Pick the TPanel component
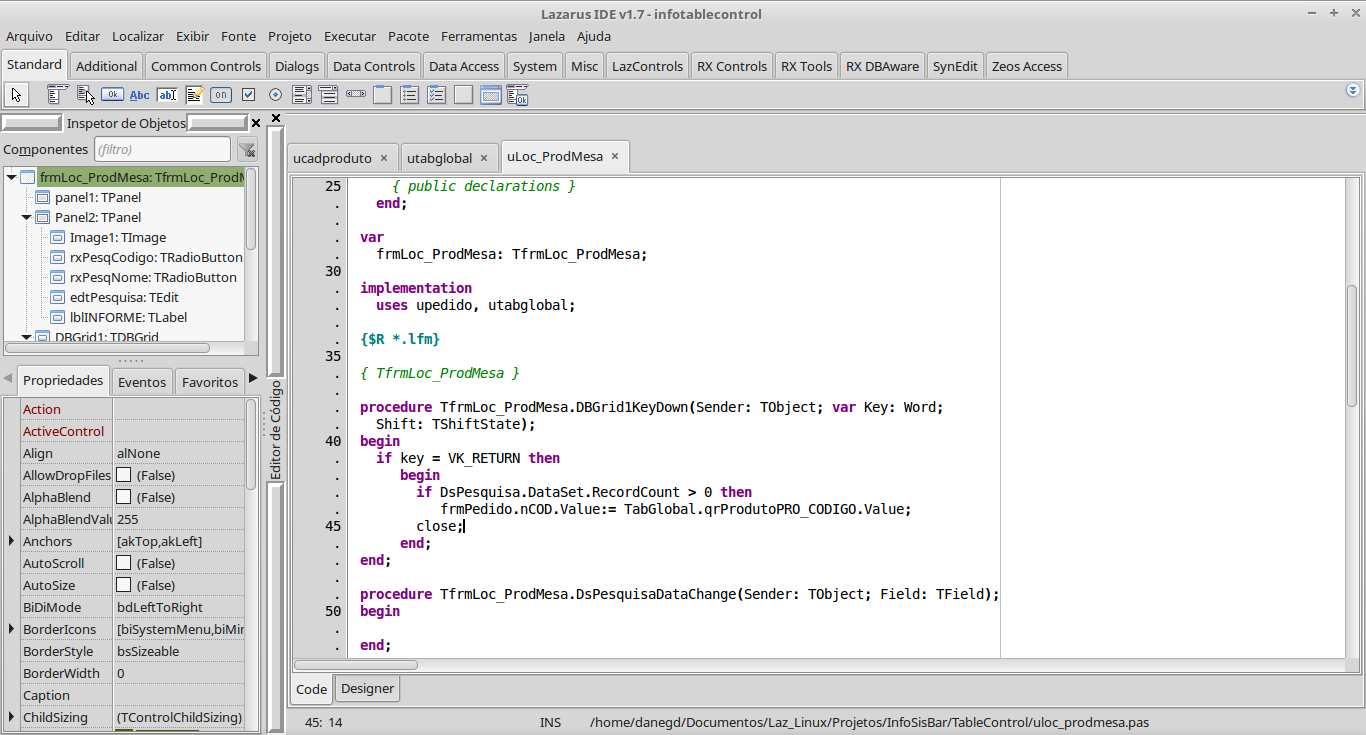Image resolution: width=1366 pixels, height=735 pixels. pos(464,95)
